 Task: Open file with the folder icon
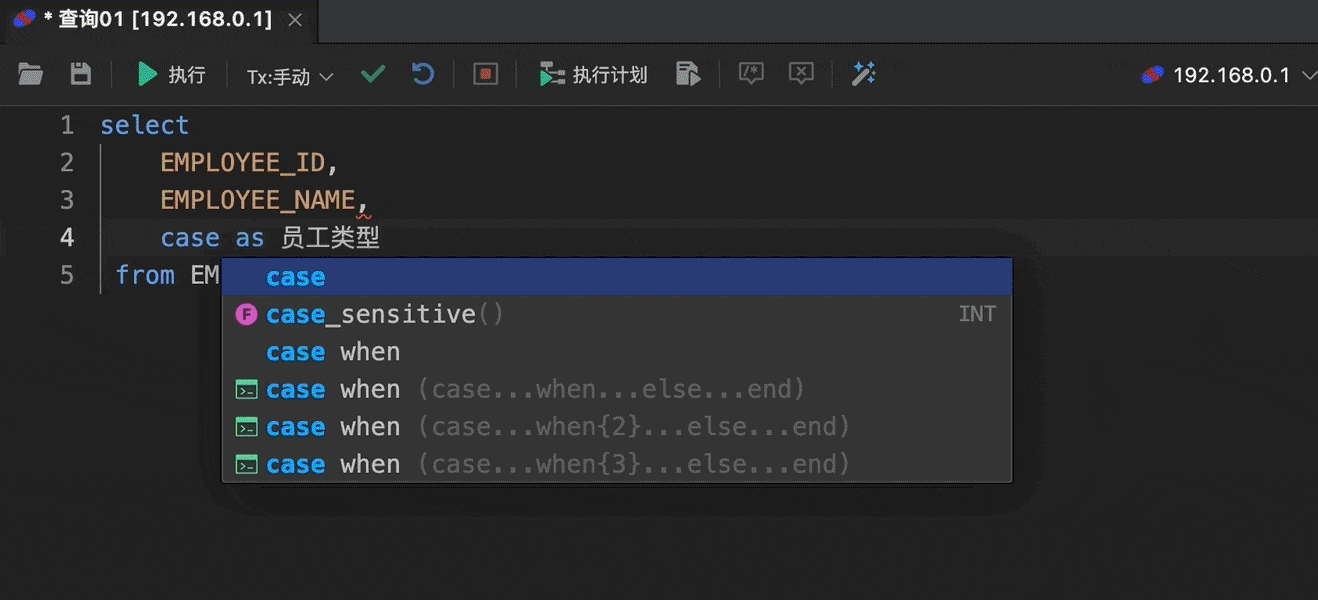31,74
